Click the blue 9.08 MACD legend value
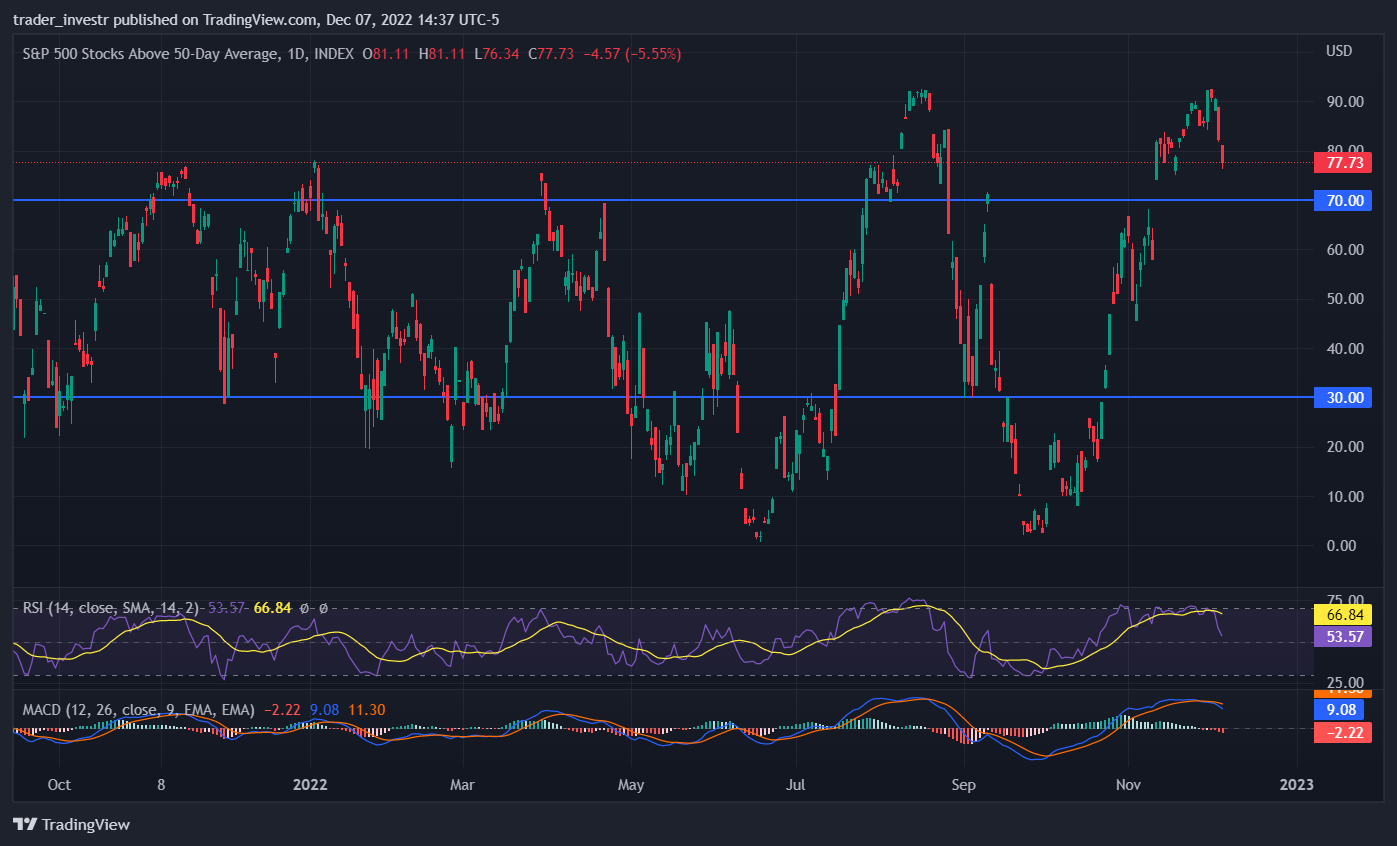 (324, 710)
